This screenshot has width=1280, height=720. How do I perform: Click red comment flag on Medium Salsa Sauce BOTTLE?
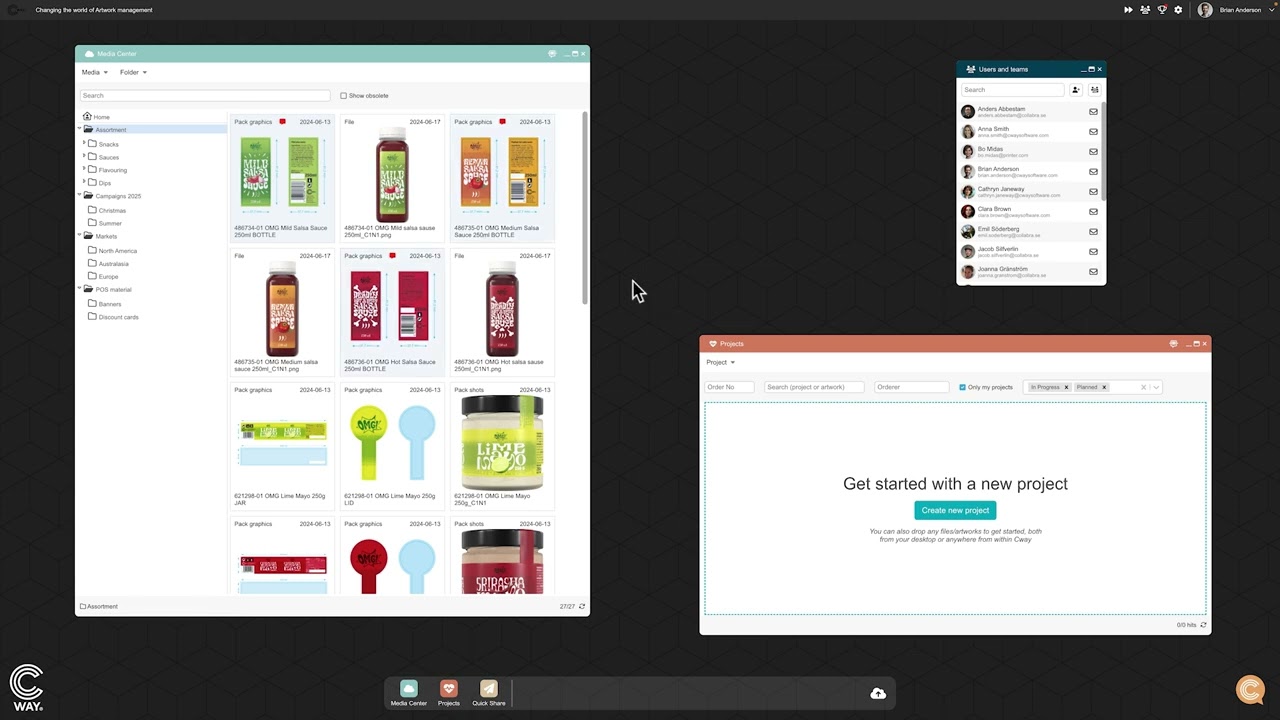click(502, 122)
